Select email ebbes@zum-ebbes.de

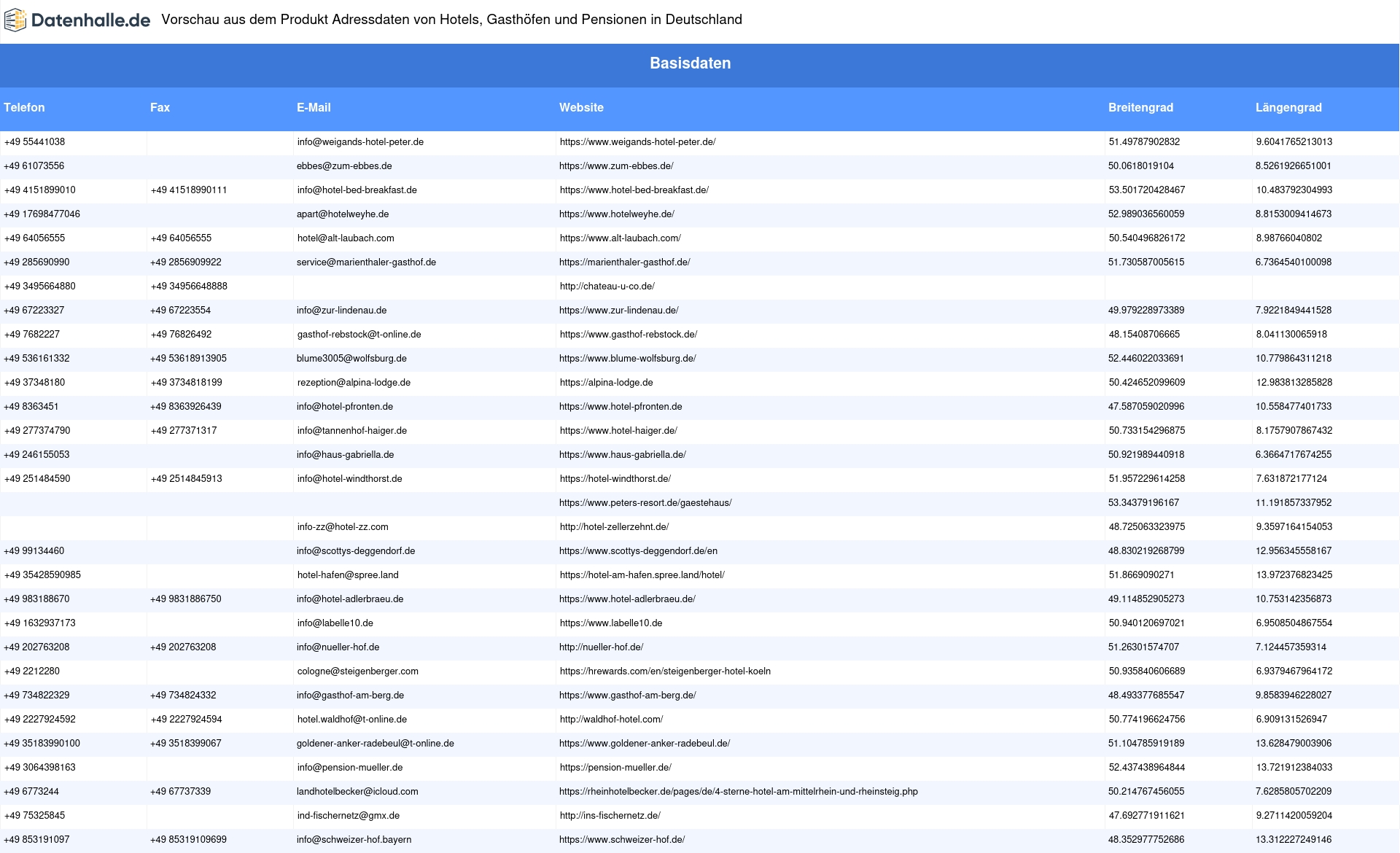pyautogui.click(x=344, y=166)
